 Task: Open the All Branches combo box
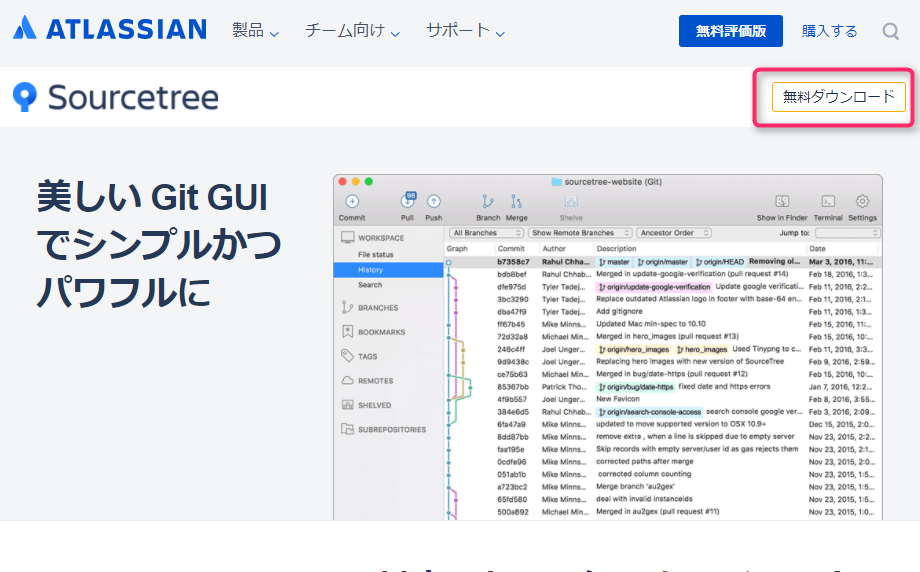click(485, 233)
